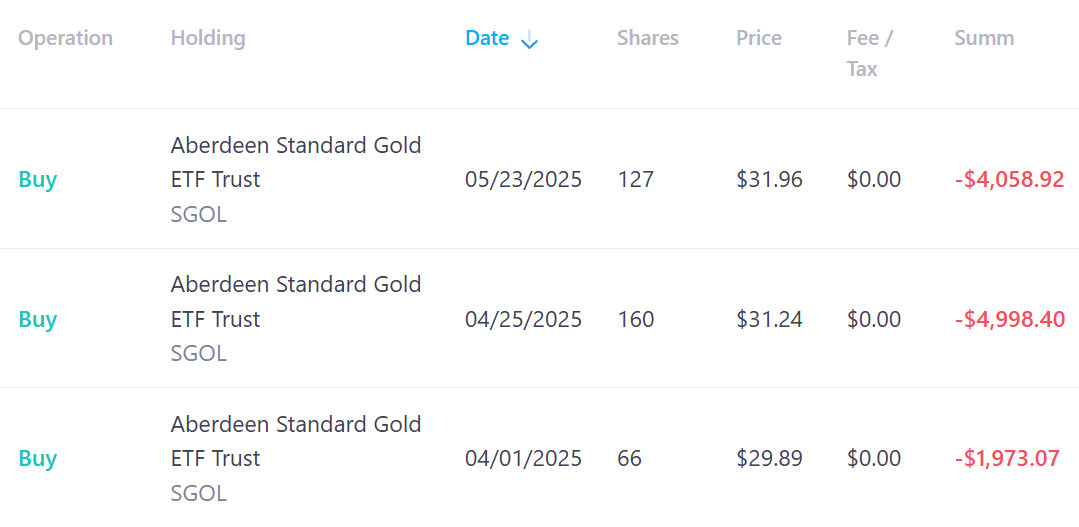The width and height of the screenshot is (1079, 527).
Task: Click the Summ column header
Action: (984, 38)
